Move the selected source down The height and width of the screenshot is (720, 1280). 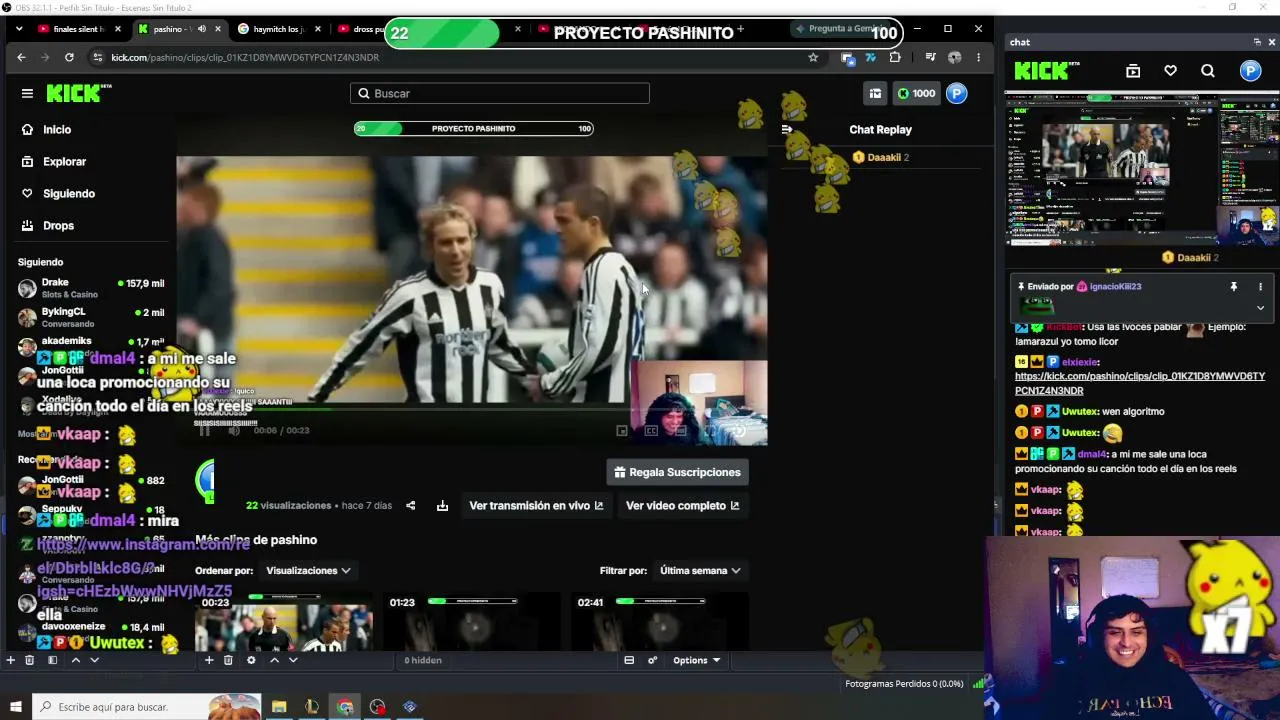(x=293, y=660)
